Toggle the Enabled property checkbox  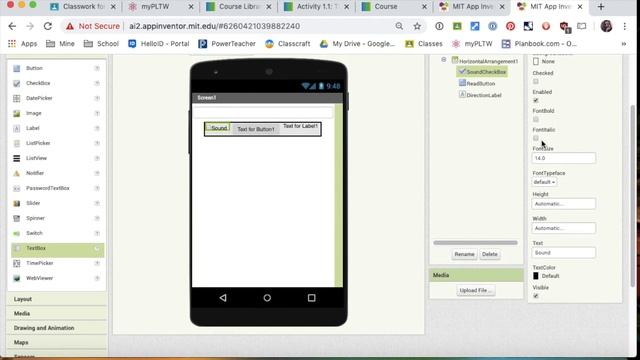pyautogui.click(x=536, y=100)
